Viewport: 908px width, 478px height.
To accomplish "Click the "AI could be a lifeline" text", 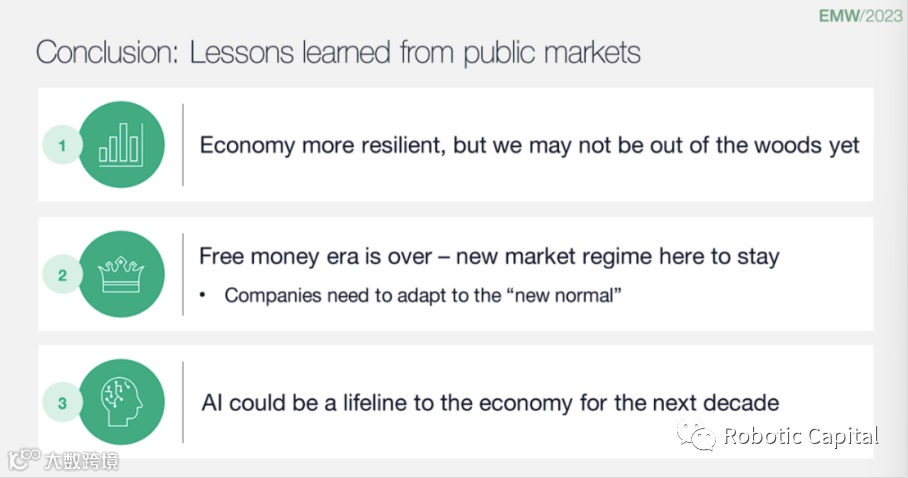I will [x=489, y=403].
